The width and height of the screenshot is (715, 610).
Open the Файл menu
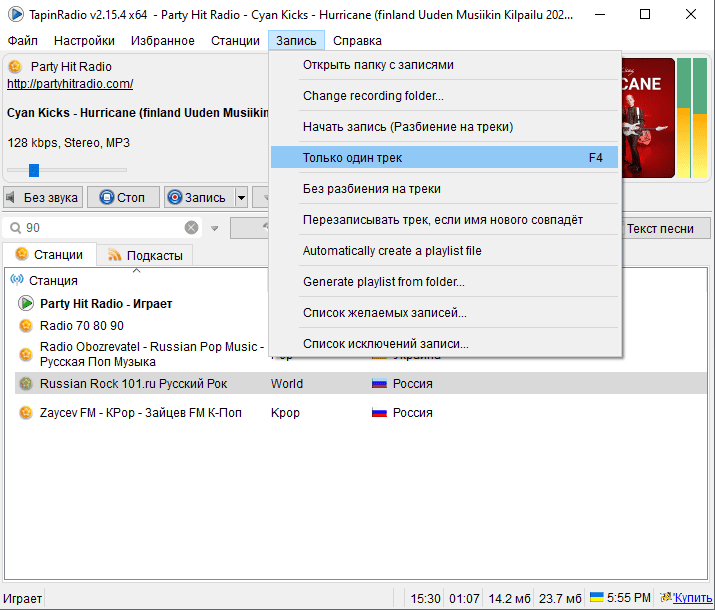coord(22,41)
